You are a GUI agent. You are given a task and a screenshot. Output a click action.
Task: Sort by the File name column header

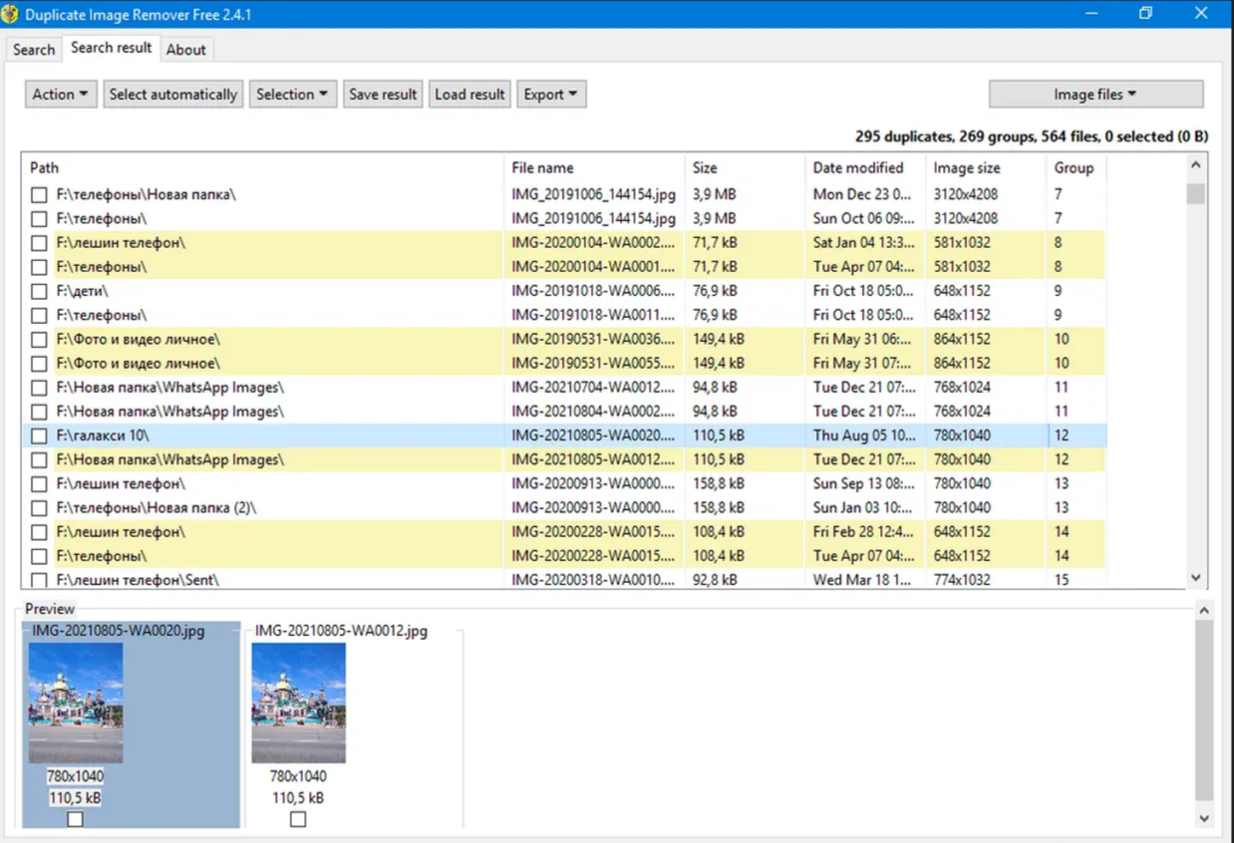tap(594, 168)
